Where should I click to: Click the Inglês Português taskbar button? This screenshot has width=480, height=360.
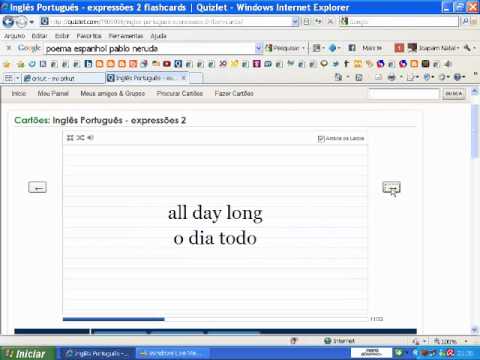97,353
